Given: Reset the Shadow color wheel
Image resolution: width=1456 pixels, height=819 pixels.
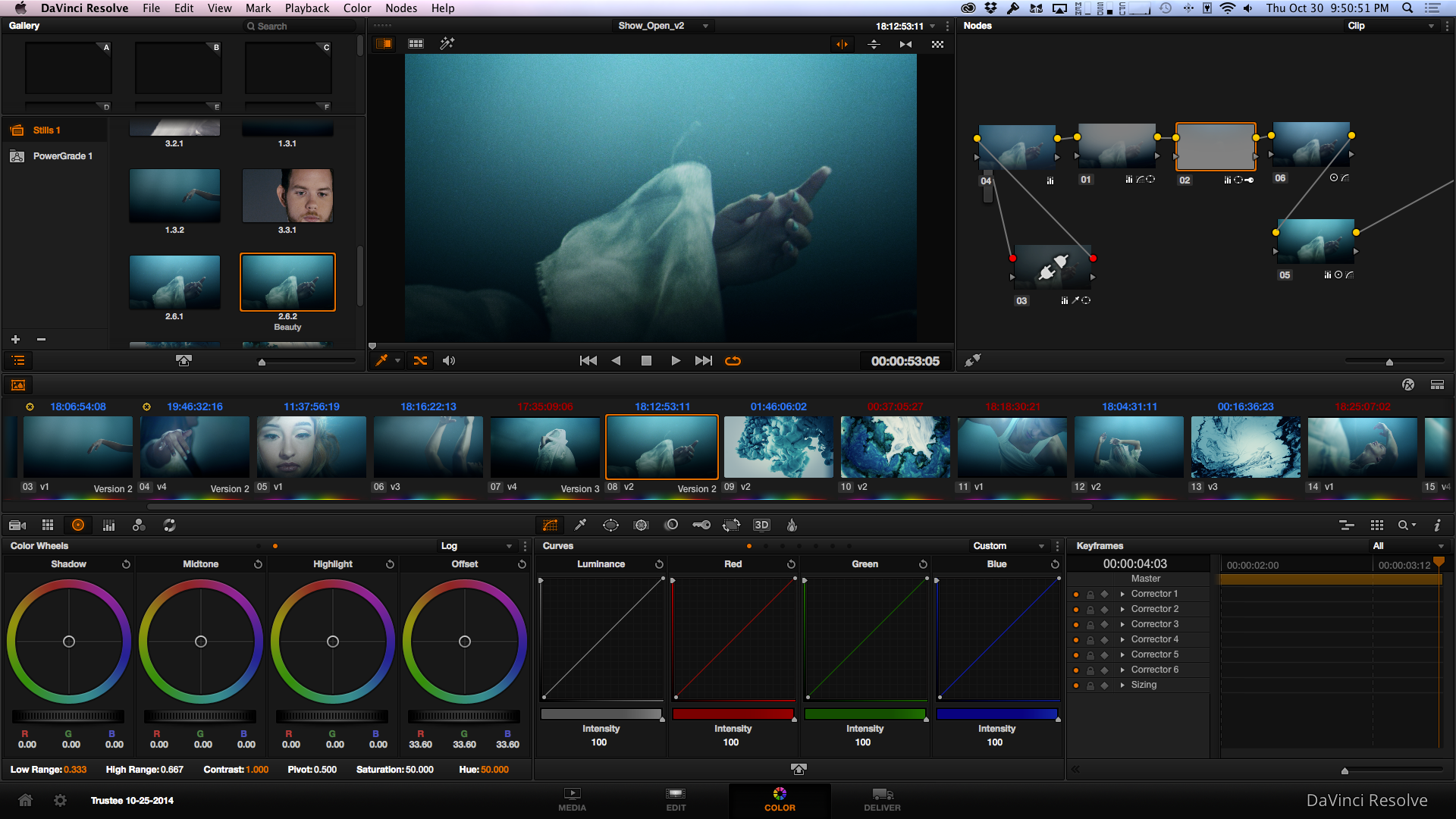Looking at the screenshot, I should click(126, 564).
